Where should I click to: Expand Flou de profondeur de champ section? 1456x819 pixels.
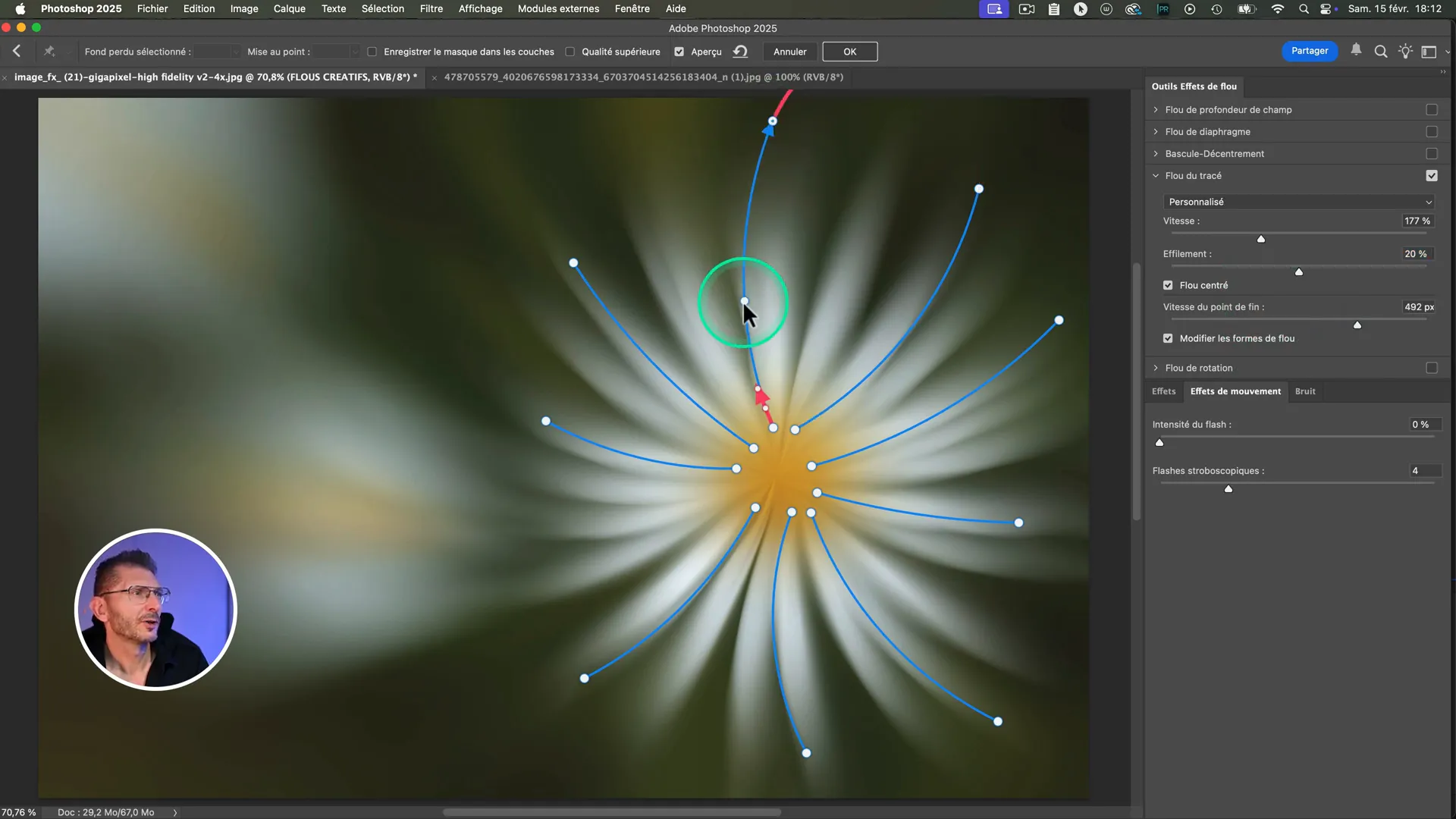click(1156, 110)
